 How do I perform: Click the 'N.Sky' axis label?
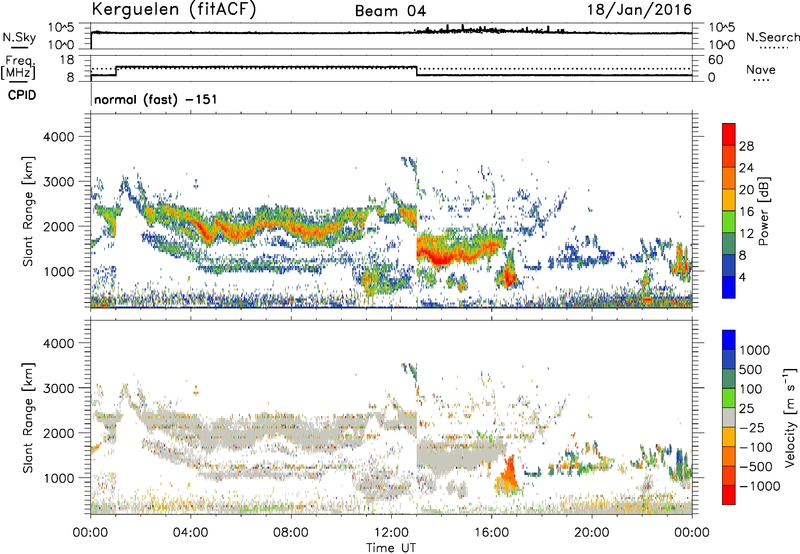[x=19, y=37]
